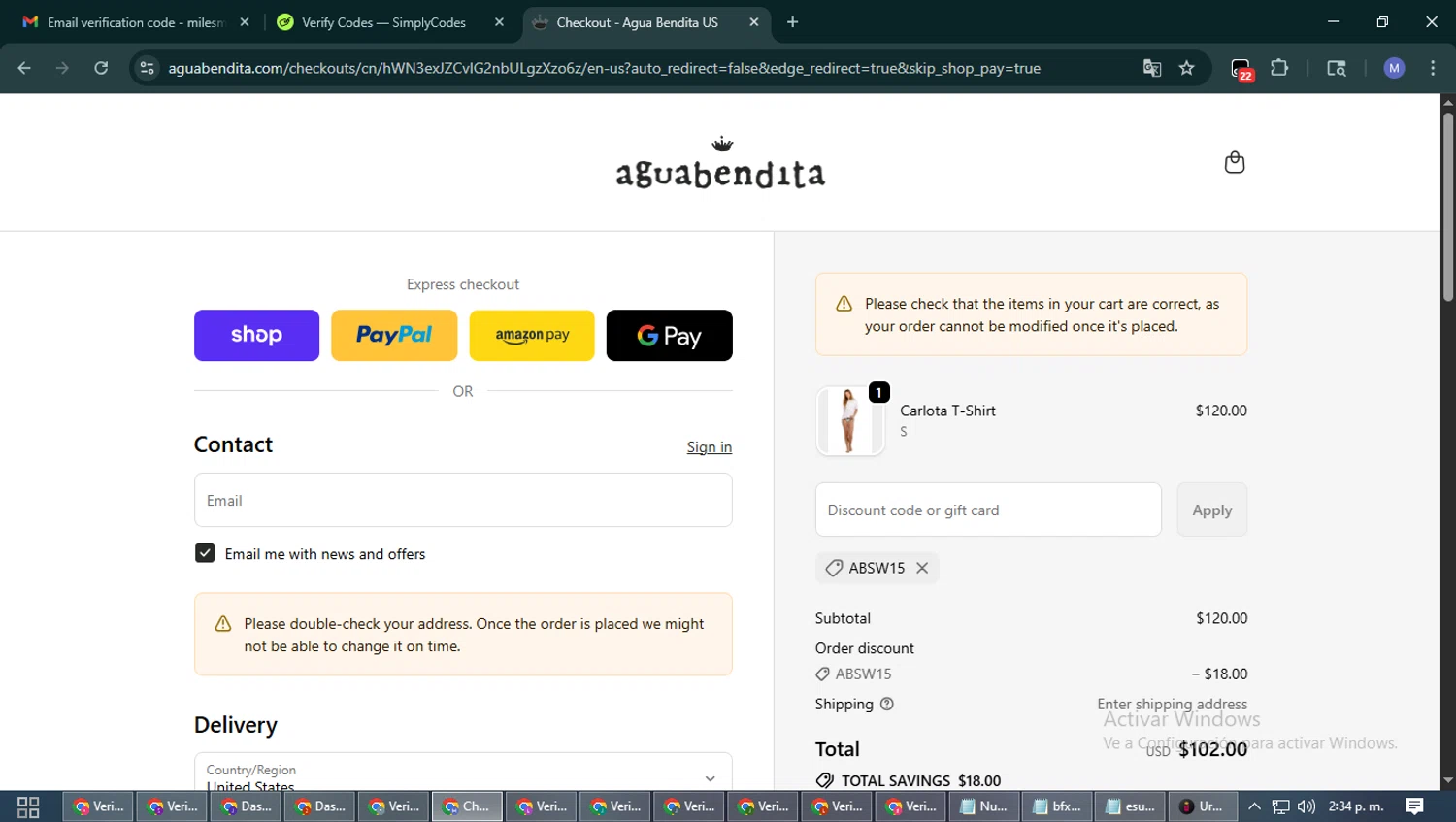Apply the discount code

point(1212,510)
